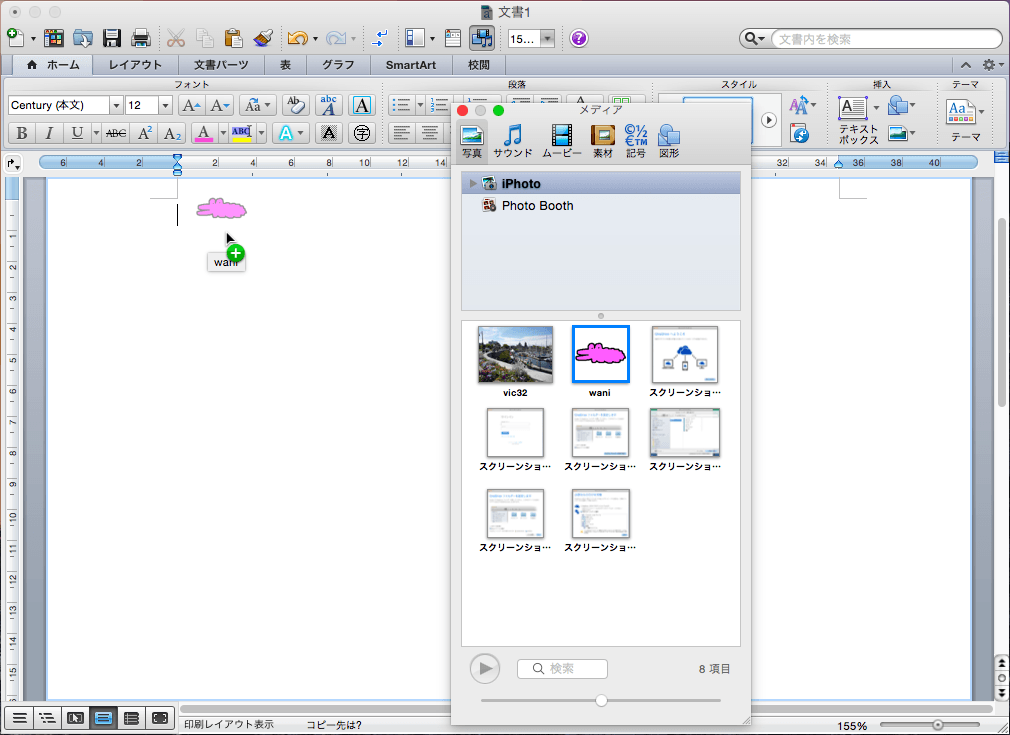
Task: Toggle subscript formatting
Action: (x=172, y=133)
